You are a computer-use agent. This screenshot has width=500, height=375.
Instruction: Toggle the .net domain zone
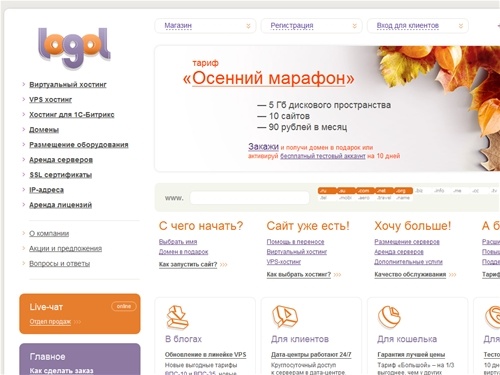point(384,191)
